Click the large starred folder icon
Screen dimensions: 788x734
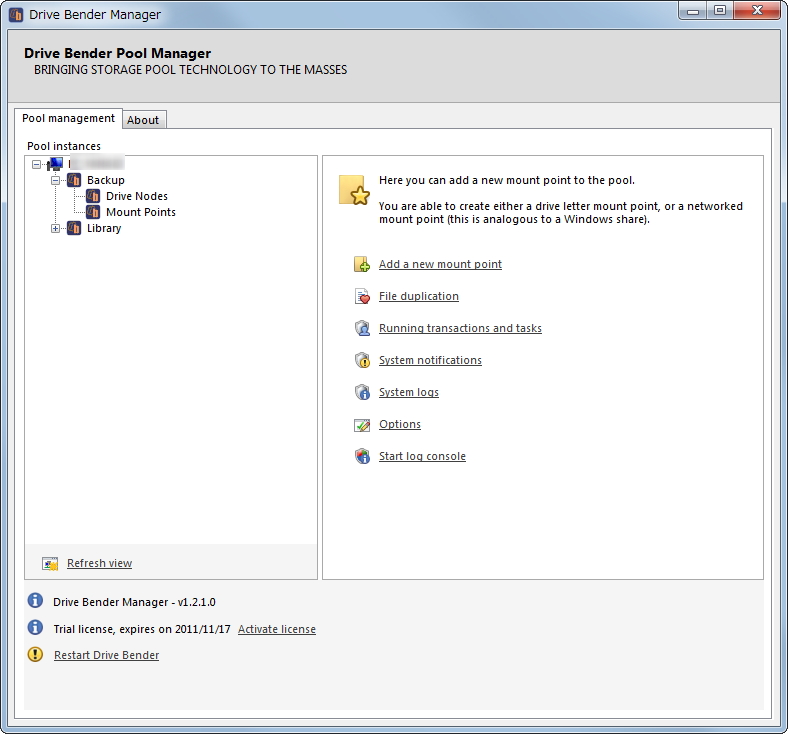(354, 190)
